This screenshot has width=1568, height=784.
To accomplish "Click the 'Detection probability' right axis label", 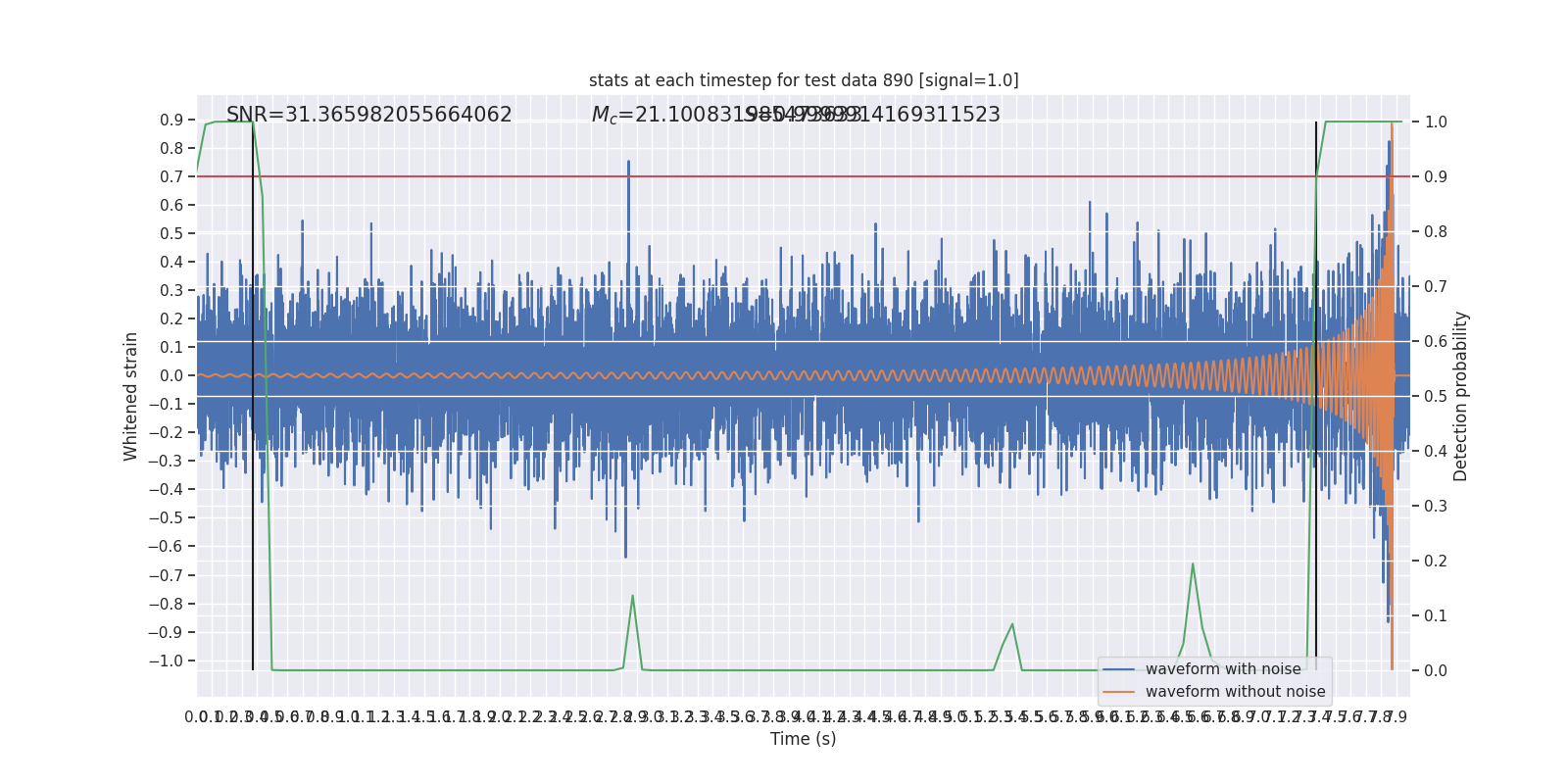I will coord(1461,396).
